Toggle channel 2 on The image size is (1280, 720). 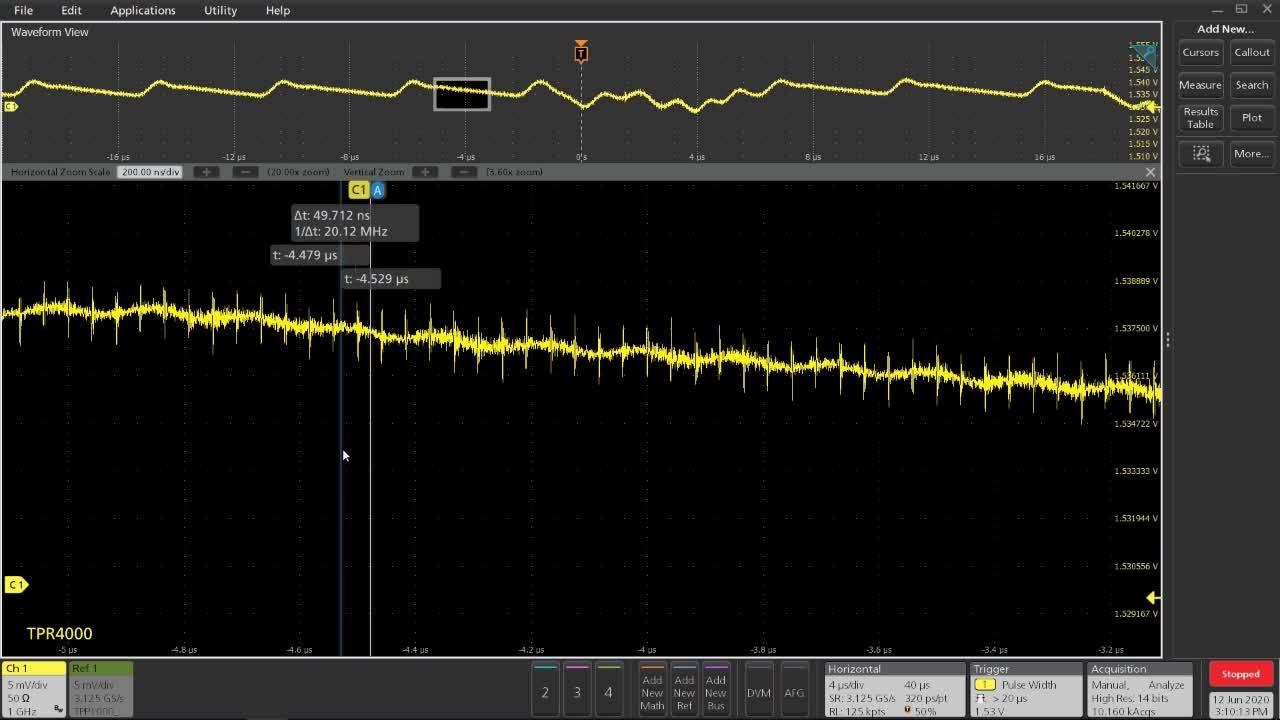pyautogui.click(x=545, y=690)
